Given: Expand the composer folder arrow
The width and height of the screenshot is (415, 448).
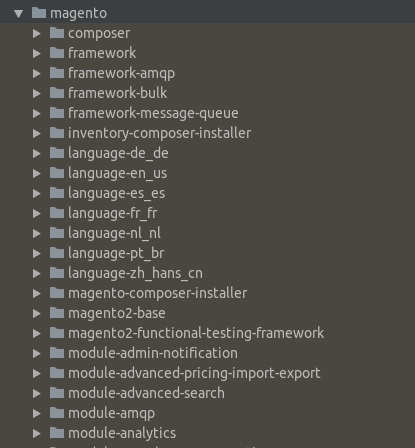Looking at the screenshot, I should point(37,33).
